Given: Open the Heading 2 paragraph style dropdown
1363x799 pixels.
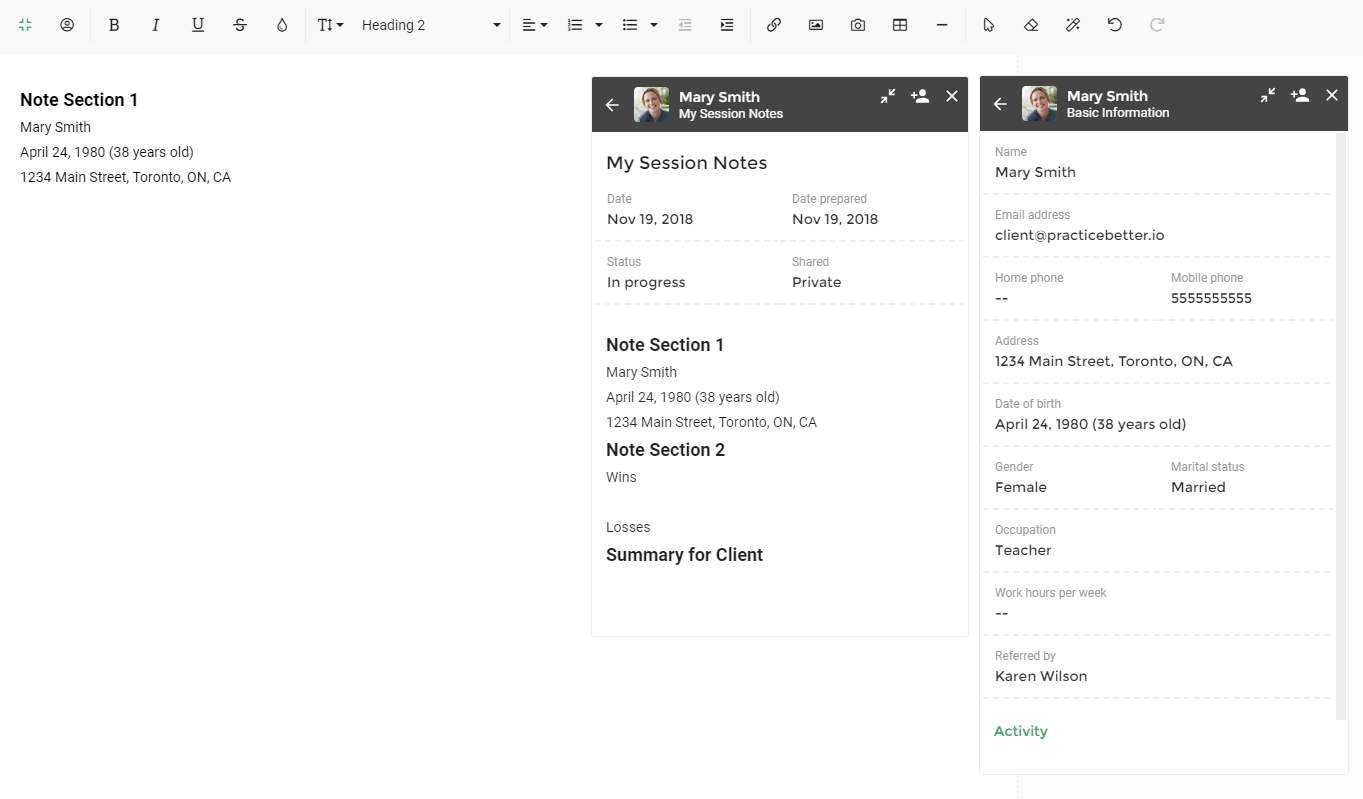Looking at the screenshot, I should [431, 25].
